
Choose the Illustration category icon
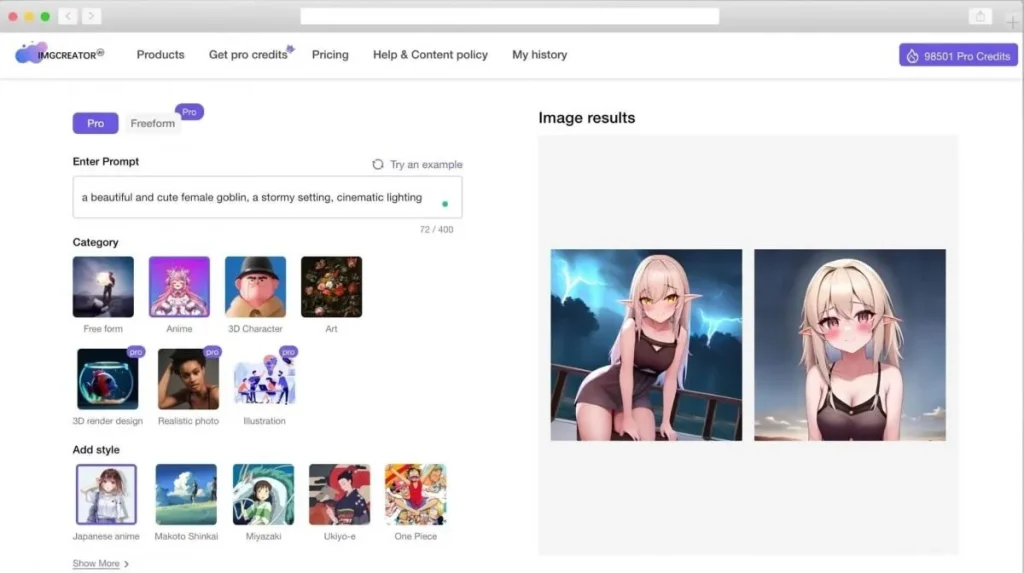click(x=264, y=379)
